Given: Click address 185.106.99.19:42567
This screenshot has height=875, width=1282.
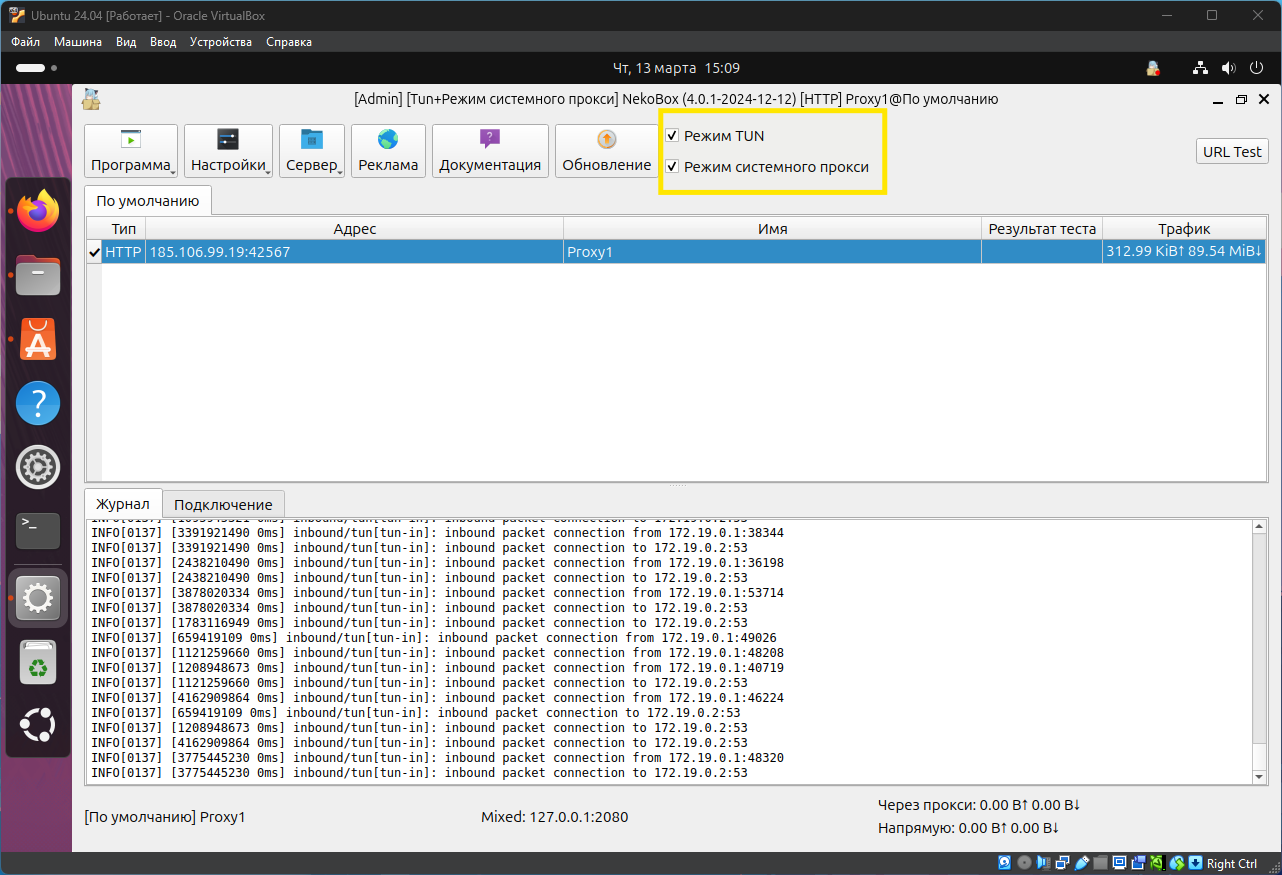Looking at the screenshot, I should [x=355, y=252].
